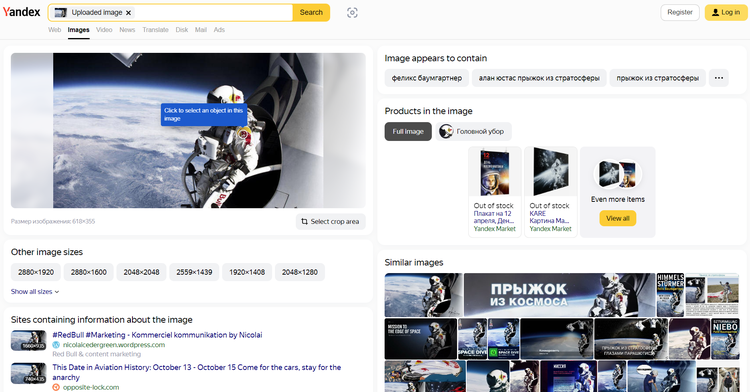The height and width of the screenshot is (392, 750).
Task: Click the yellow Search button
Action: [x=311, y=12]
